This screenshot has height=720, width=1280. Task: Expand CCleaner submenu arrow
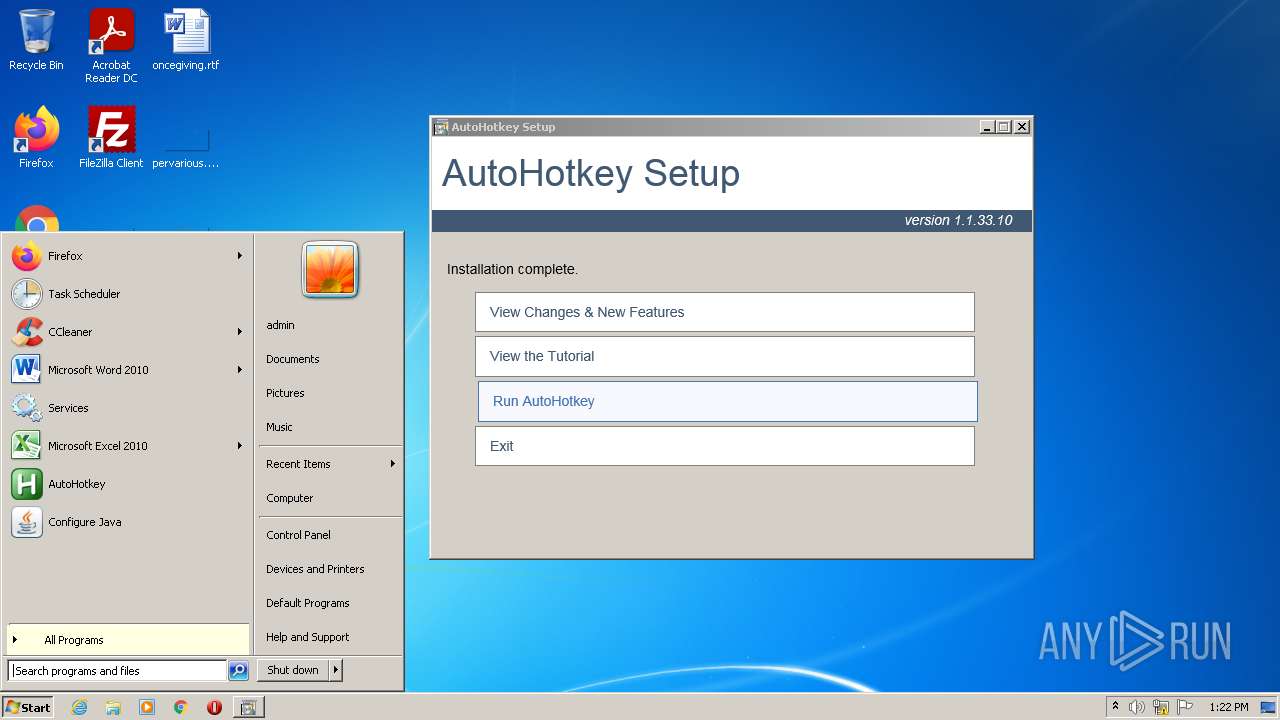tap(240, 332)
